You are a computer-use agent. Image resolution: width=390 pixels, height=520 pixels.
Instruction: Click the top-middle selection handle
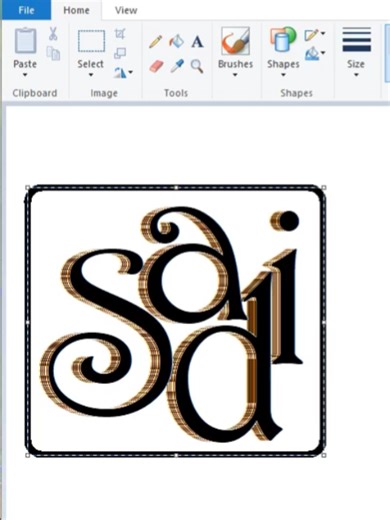pos(176,188)
